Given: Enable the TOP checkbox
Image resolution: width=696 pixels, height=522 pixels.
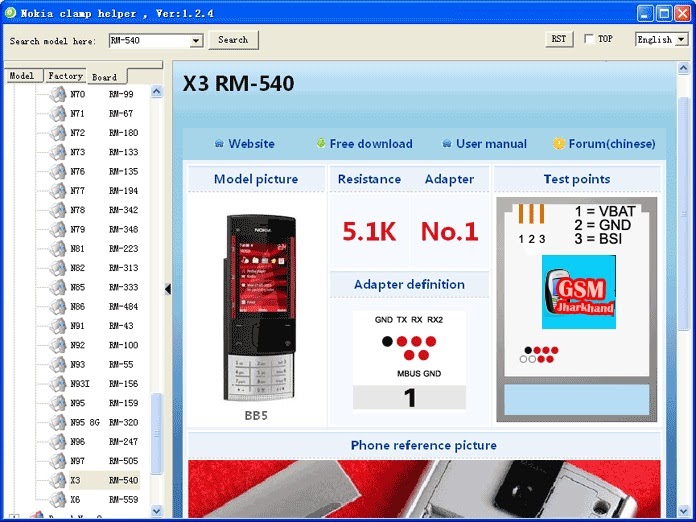Looking at the screenshot, I should click(589, 39).
